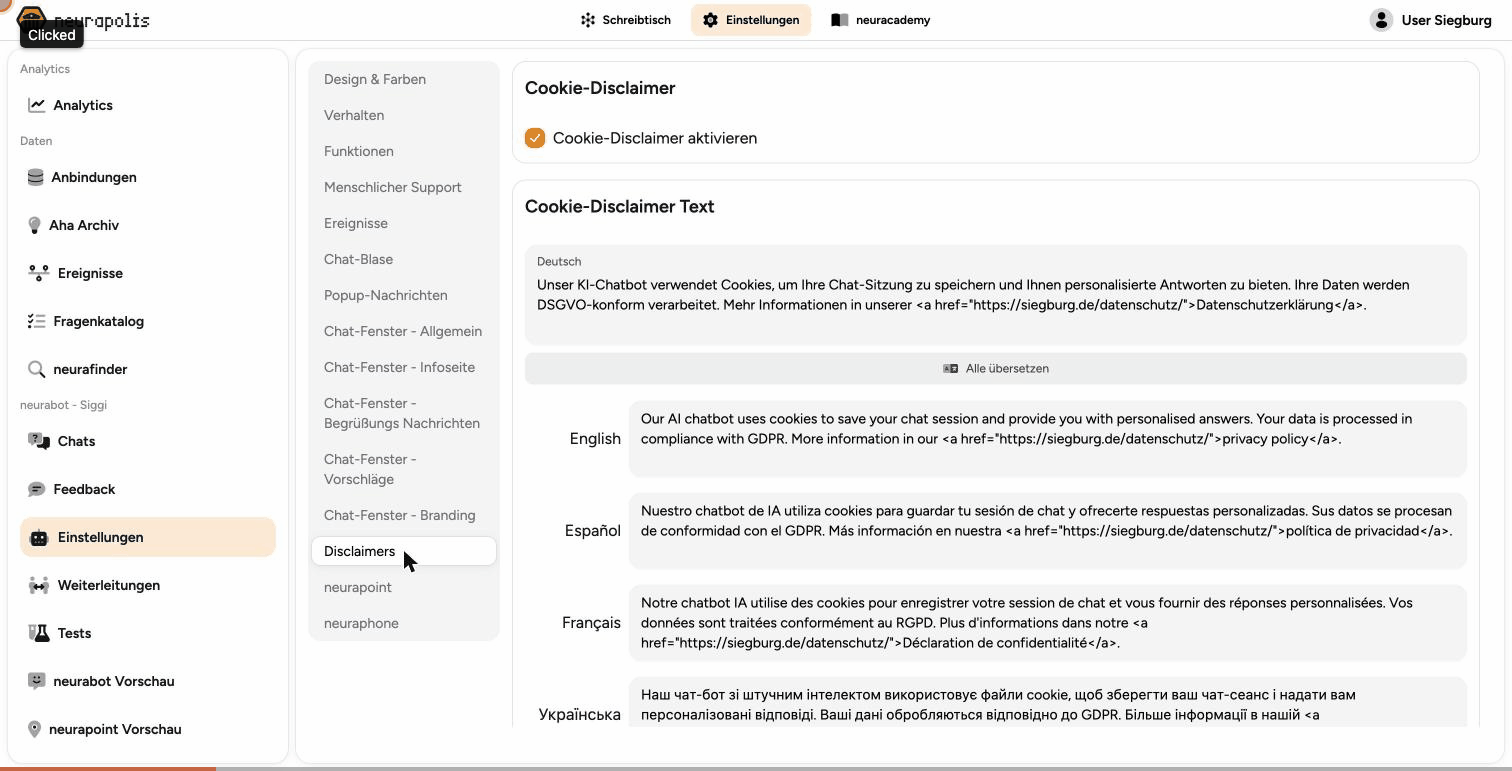Click the neurafinder magnifier icon
The image size is (1512, 771).
click(x=37, y=369)
